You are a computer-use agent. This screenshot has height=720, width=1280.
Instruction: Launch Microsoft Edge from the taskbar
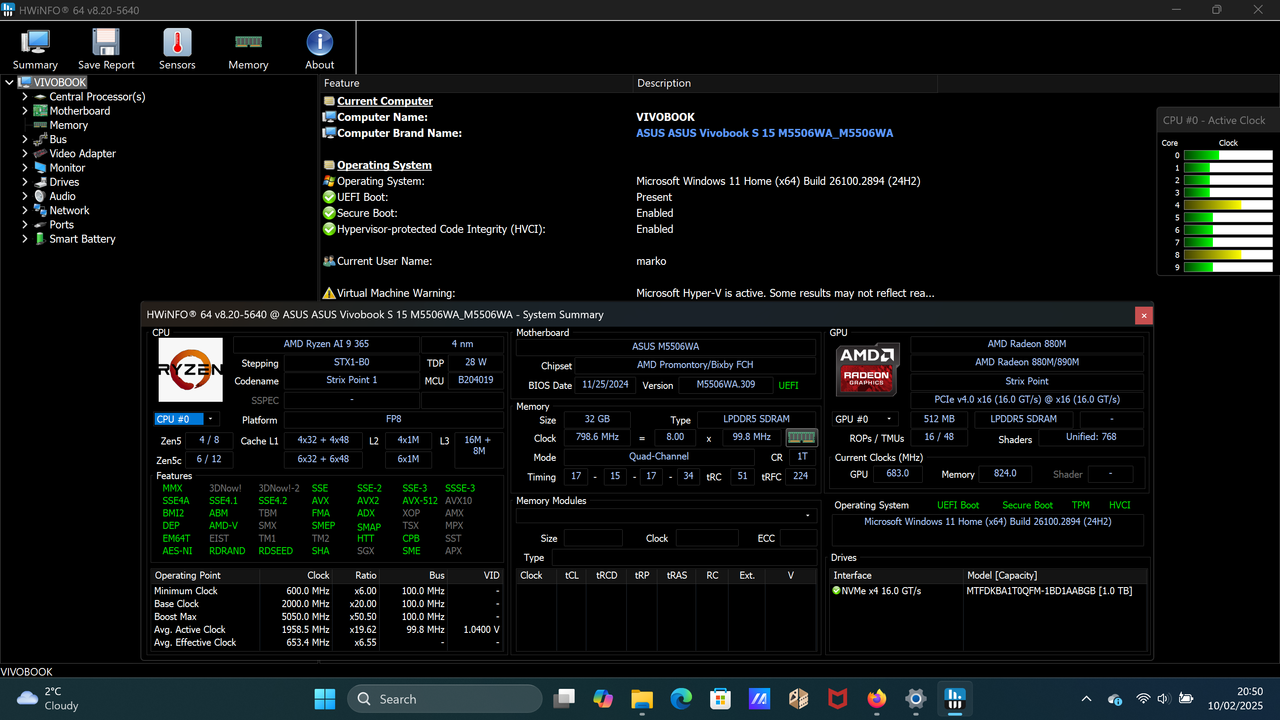pos(680,698)
